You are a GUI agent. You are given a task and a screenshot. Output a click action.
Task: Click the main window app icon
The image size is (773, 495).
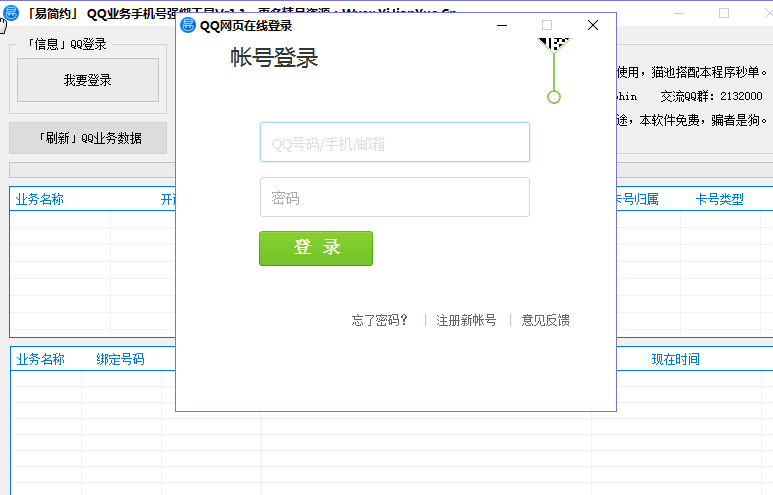11,13
